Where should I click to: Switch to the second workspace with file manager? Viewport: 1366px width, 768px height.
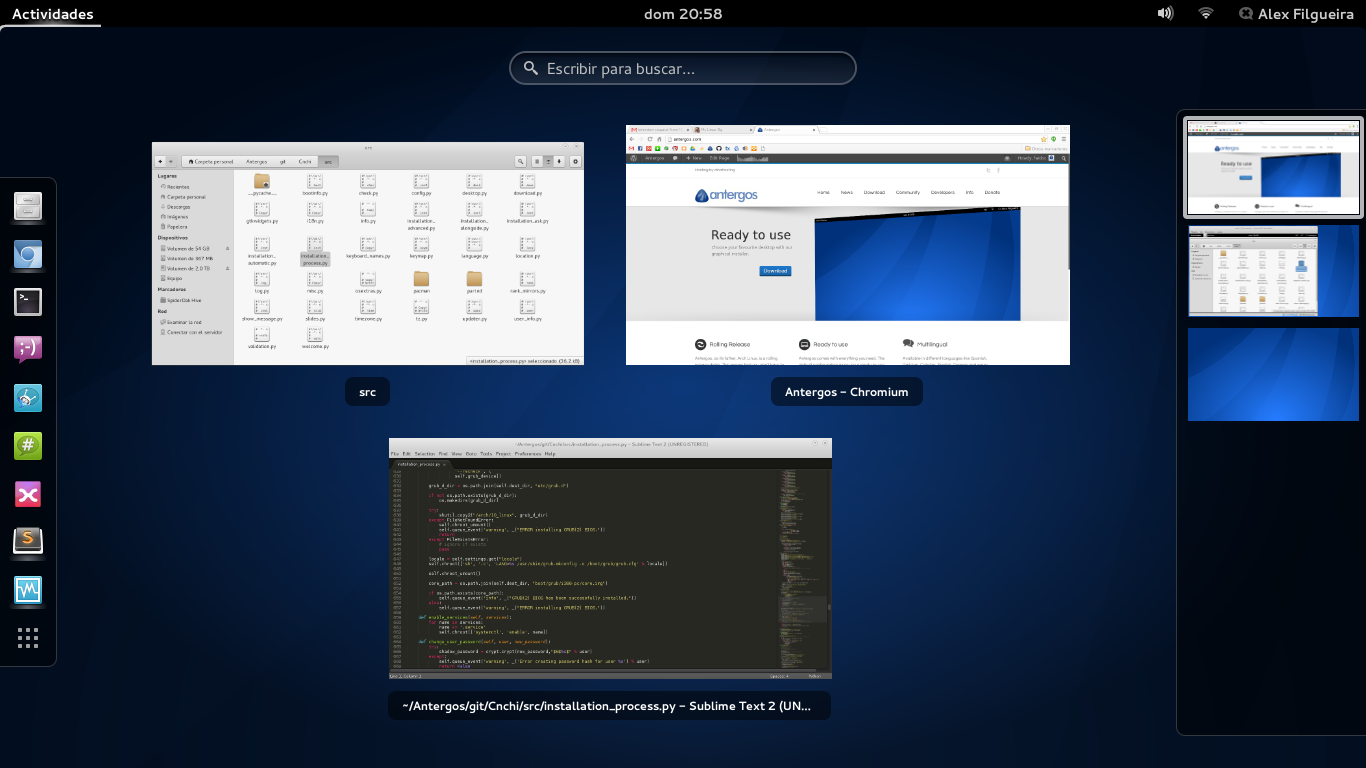pyautogui.click(x=1273, y=271)
